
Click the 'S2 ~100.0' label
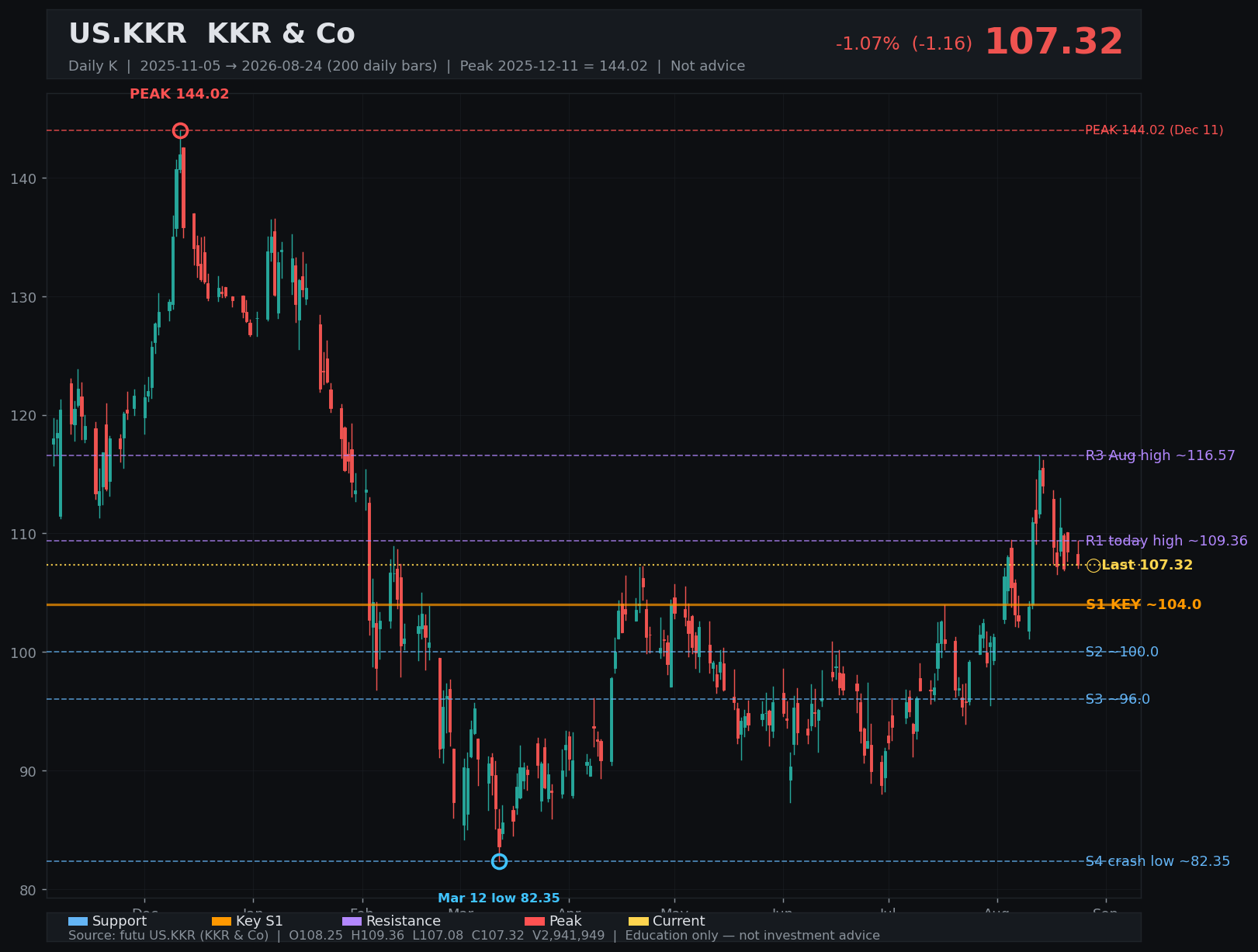point(1121,652)
